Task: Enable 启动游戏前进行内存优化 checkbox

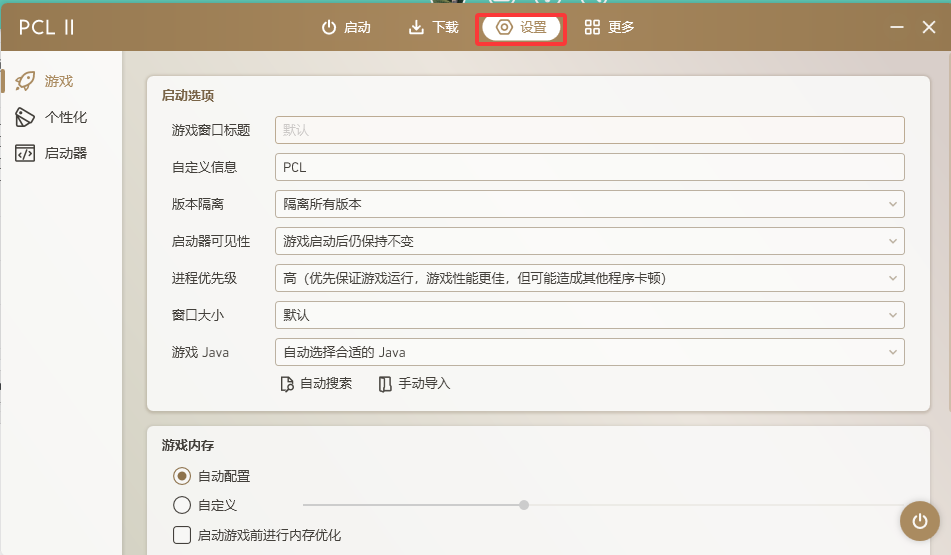Action: pos(182,534)
